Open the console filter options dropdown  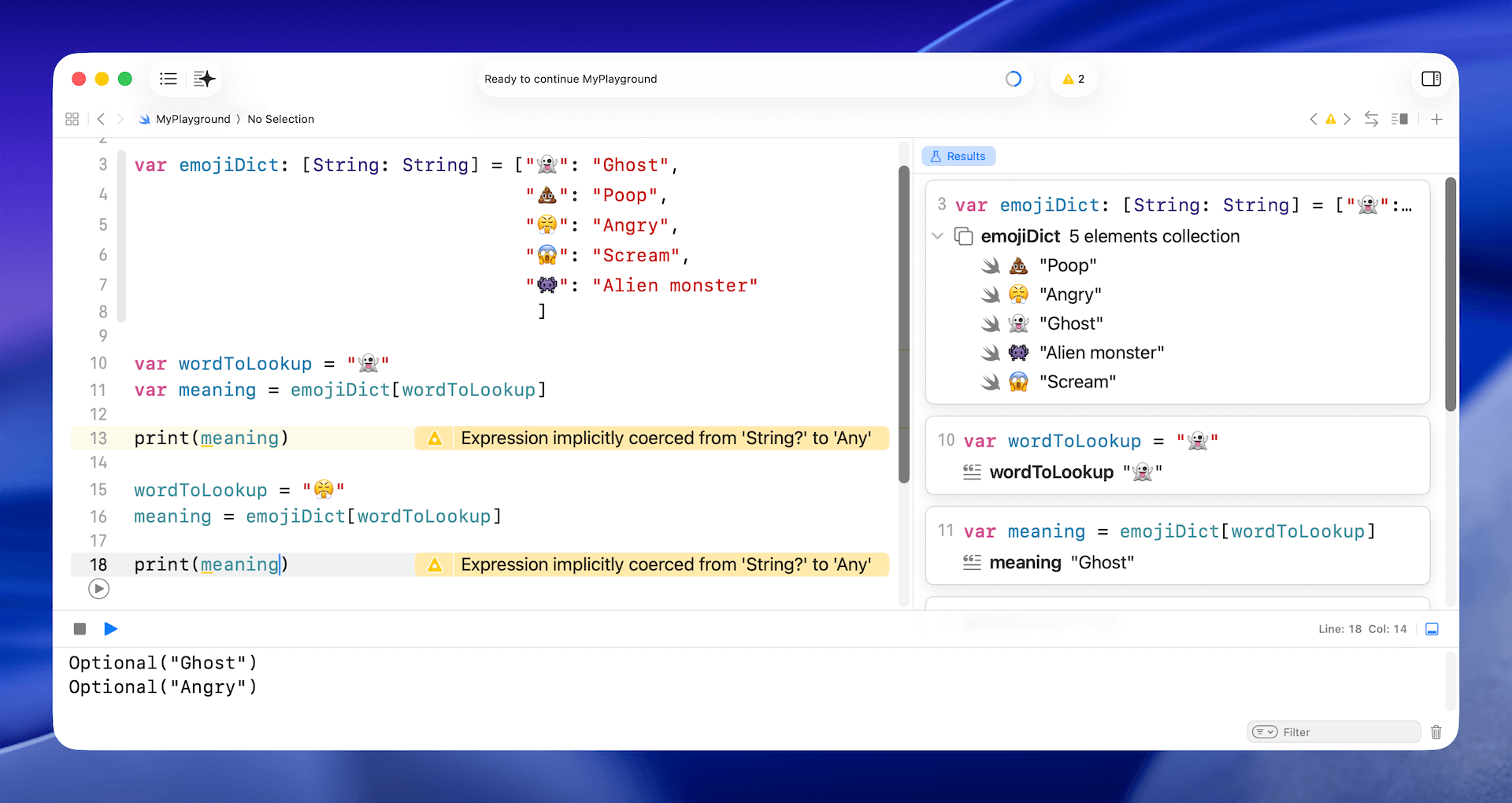point(1265,732)
